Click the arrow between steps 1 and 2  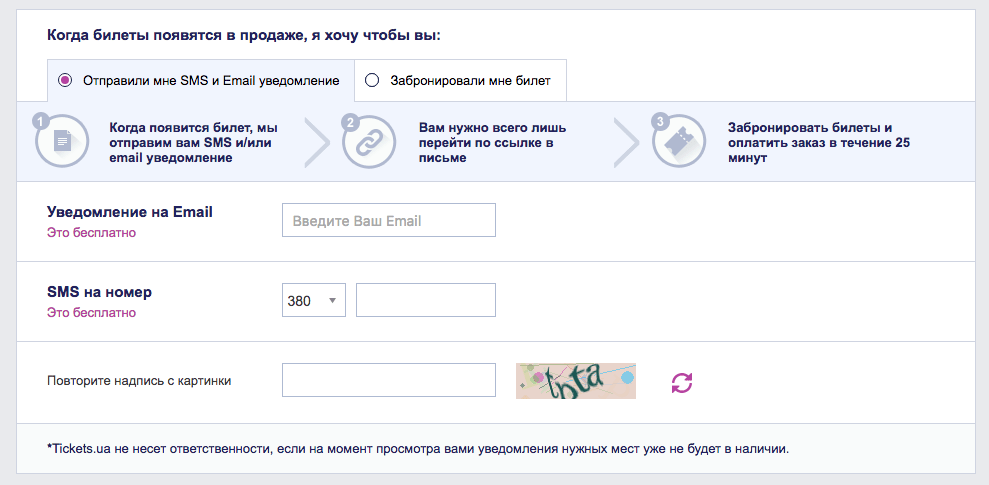(316, 143)
